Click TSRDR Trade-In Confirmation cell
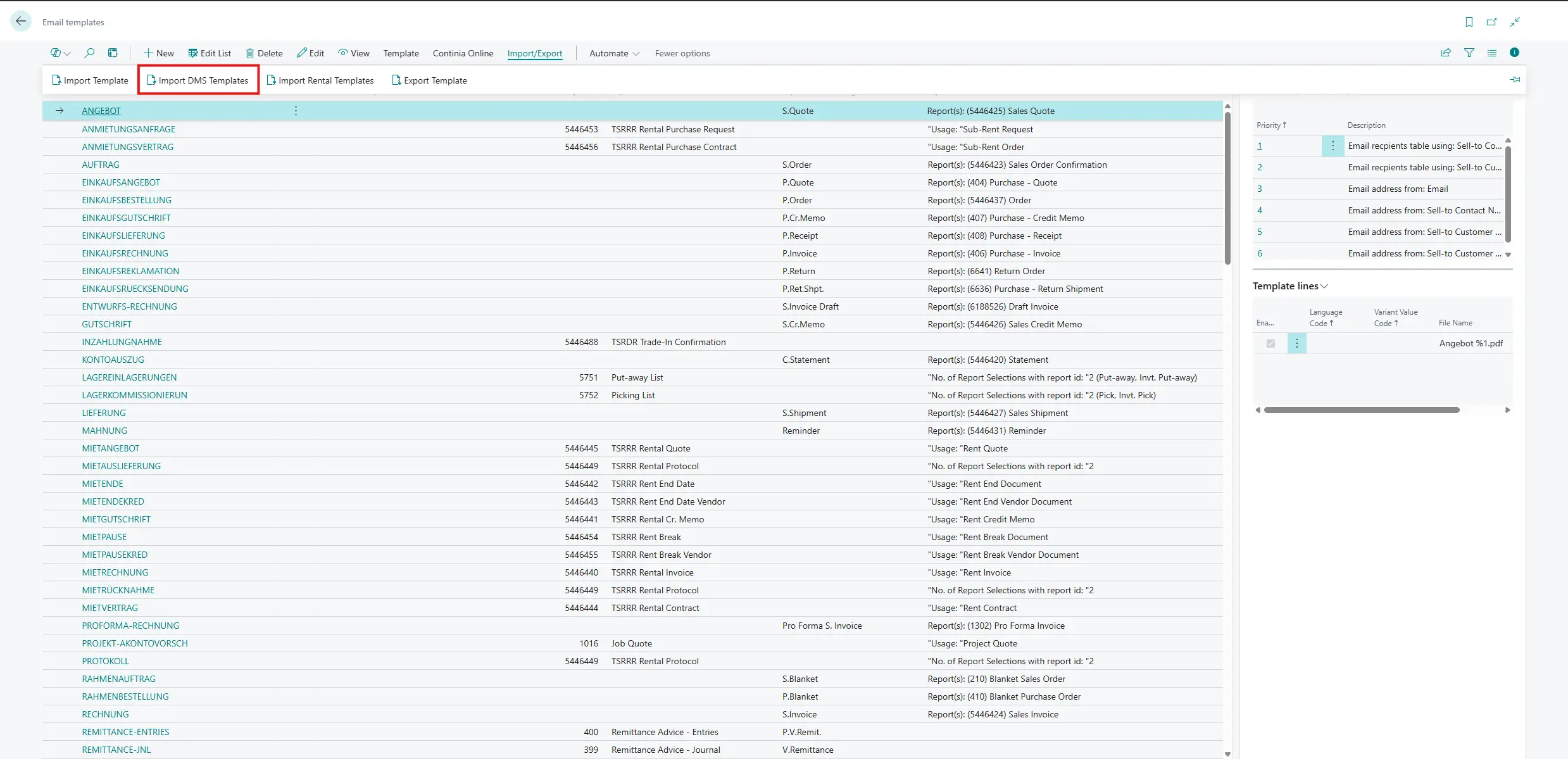This screenshot has width=1568, height=775. 668,342
